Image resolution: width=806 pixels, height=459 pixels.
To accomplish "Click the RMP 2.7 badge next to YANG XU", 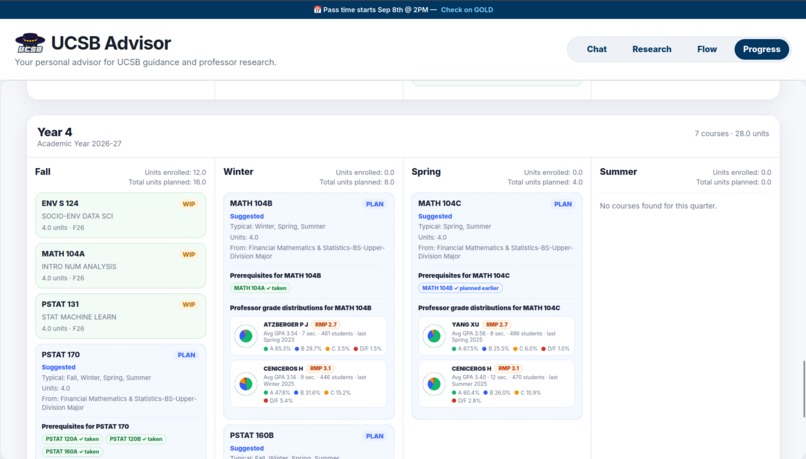I will [497, 325].
